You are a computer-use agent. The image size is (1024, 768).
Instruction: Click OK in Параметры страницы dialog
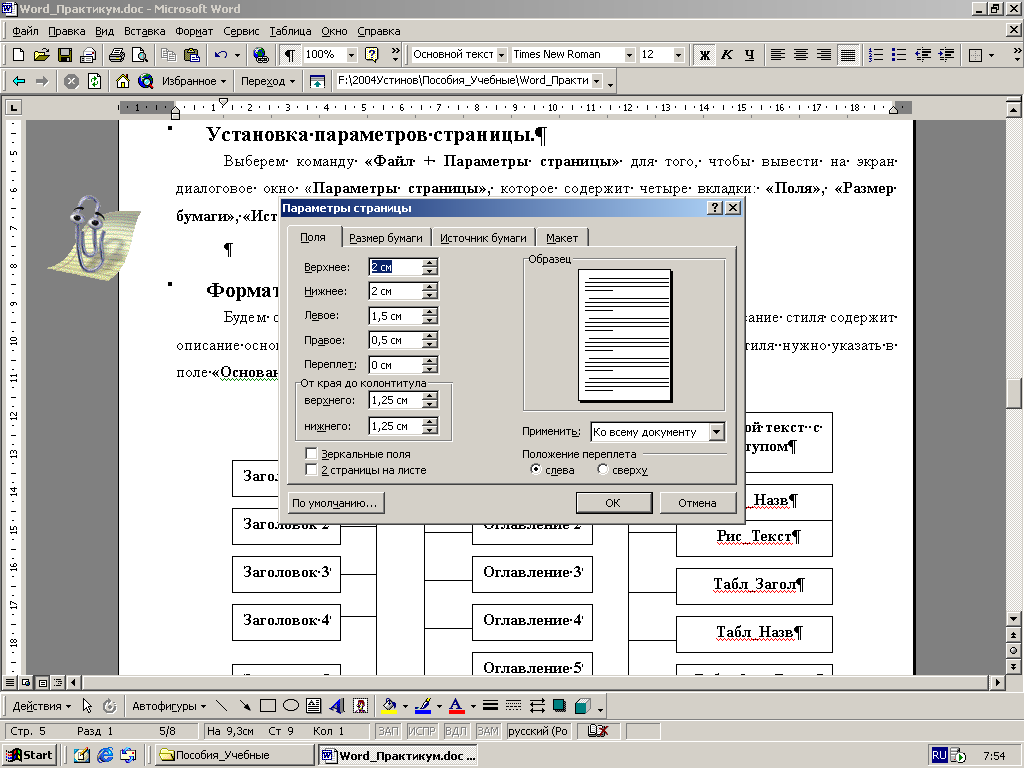(x=613, y=503)
